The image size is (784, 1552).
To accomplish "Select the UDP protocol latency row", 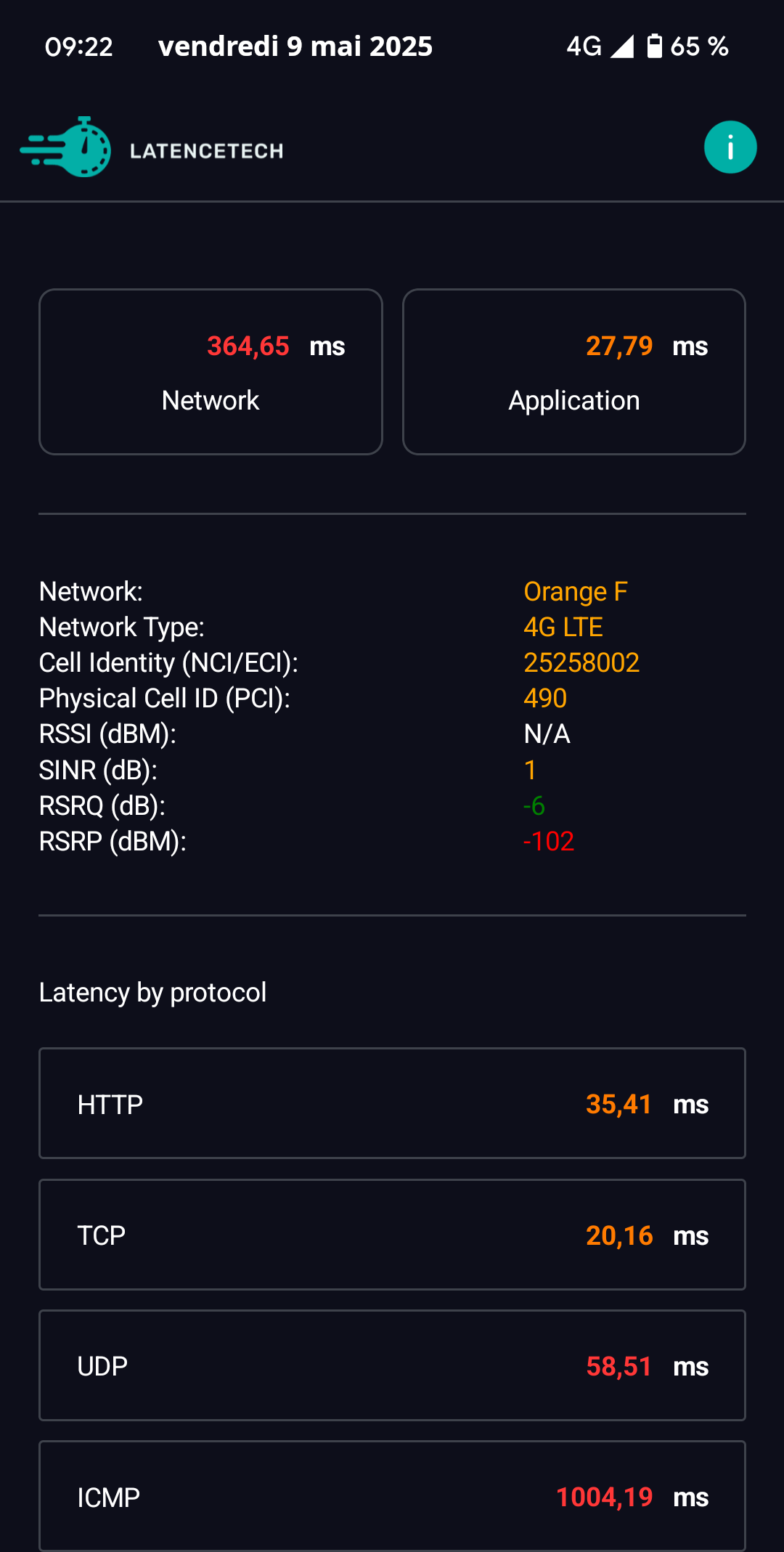I will coord(392,1365).
